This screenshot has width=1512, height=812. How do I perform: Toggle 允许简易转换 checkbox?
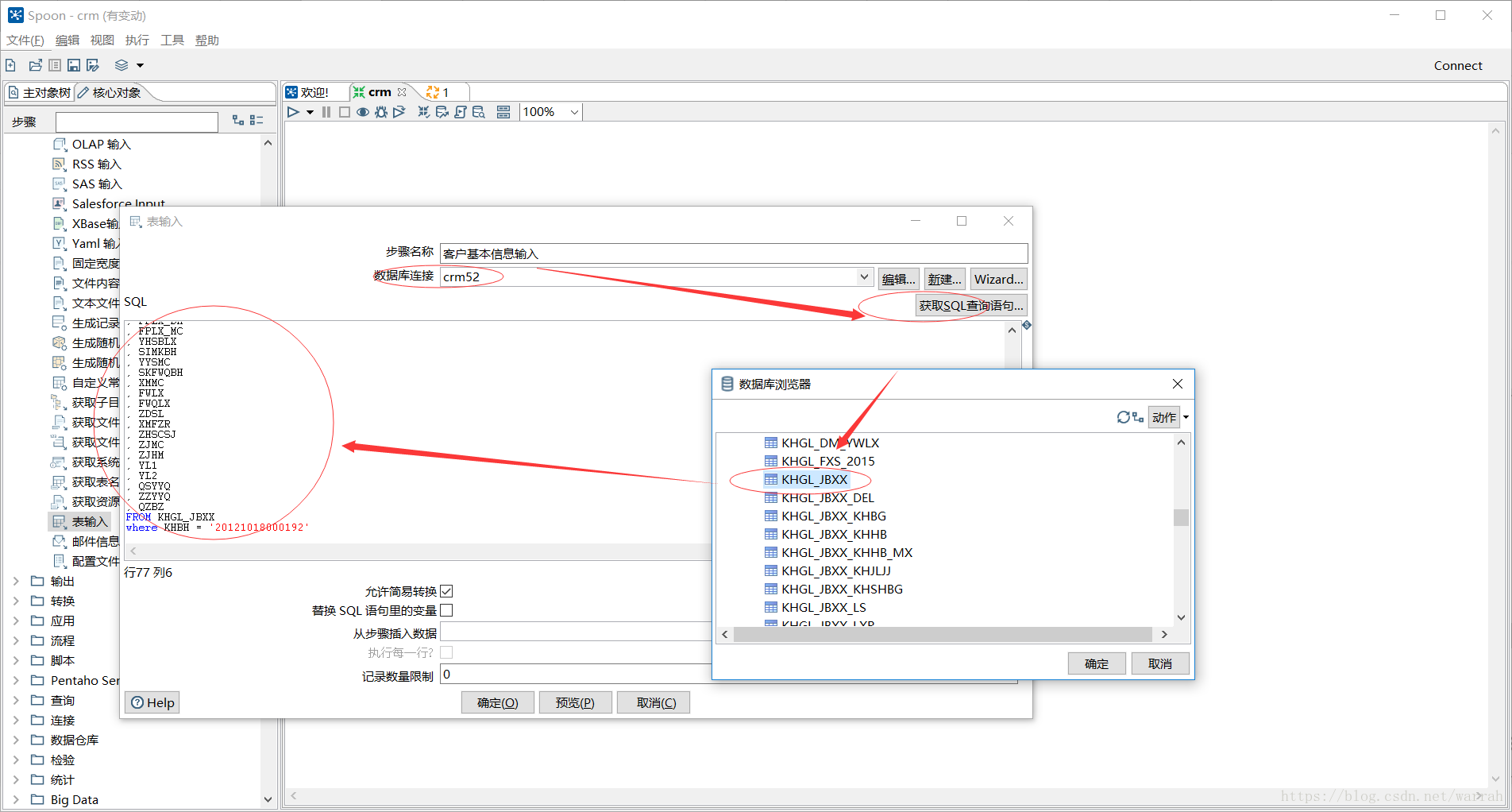[446, 591]
